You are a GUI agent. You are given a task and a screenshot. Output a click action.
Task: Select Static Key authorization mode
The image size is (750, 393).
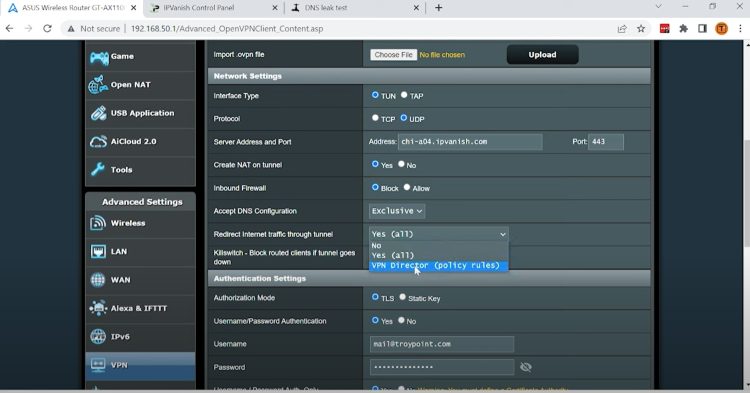(402, 297)
